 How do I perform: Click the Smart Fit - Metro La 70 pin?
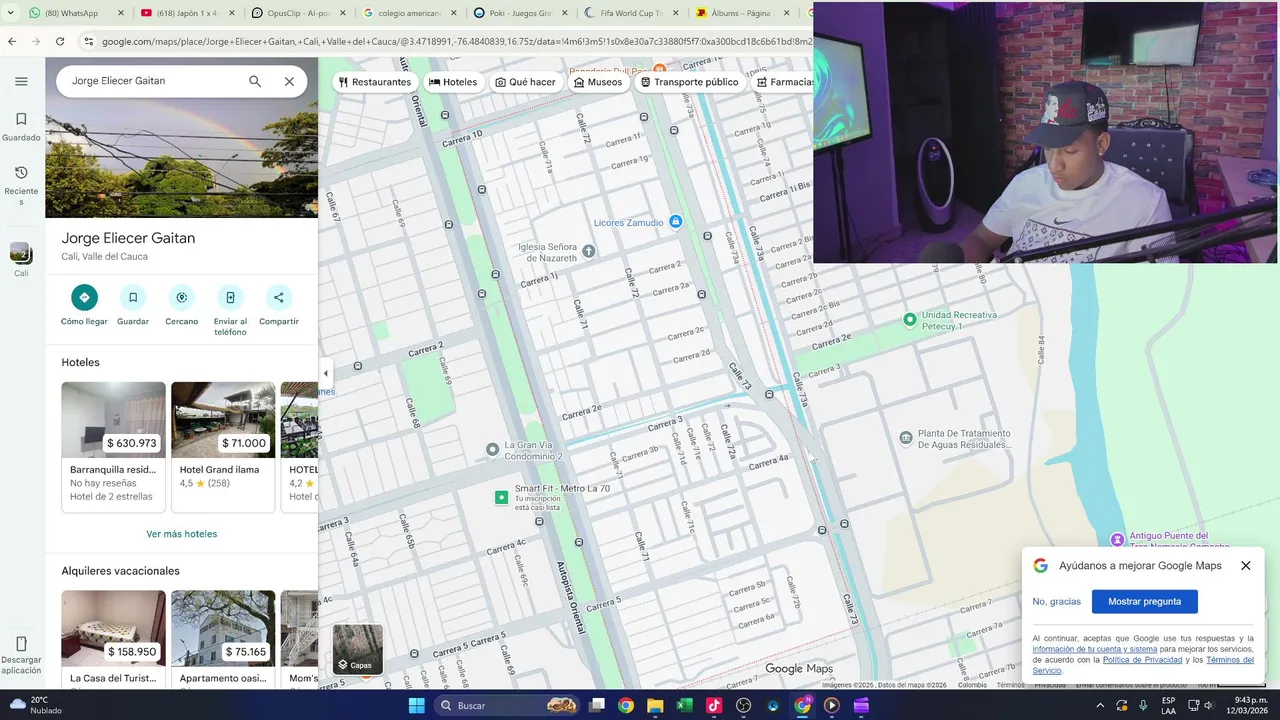(x=502, y=497)
